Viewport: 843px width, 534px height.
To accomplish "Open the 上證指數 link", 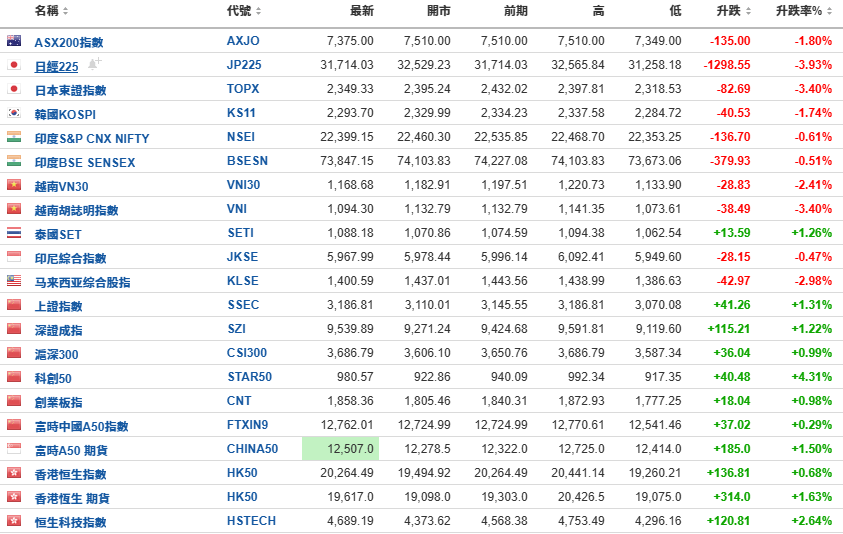I will 59,307.
